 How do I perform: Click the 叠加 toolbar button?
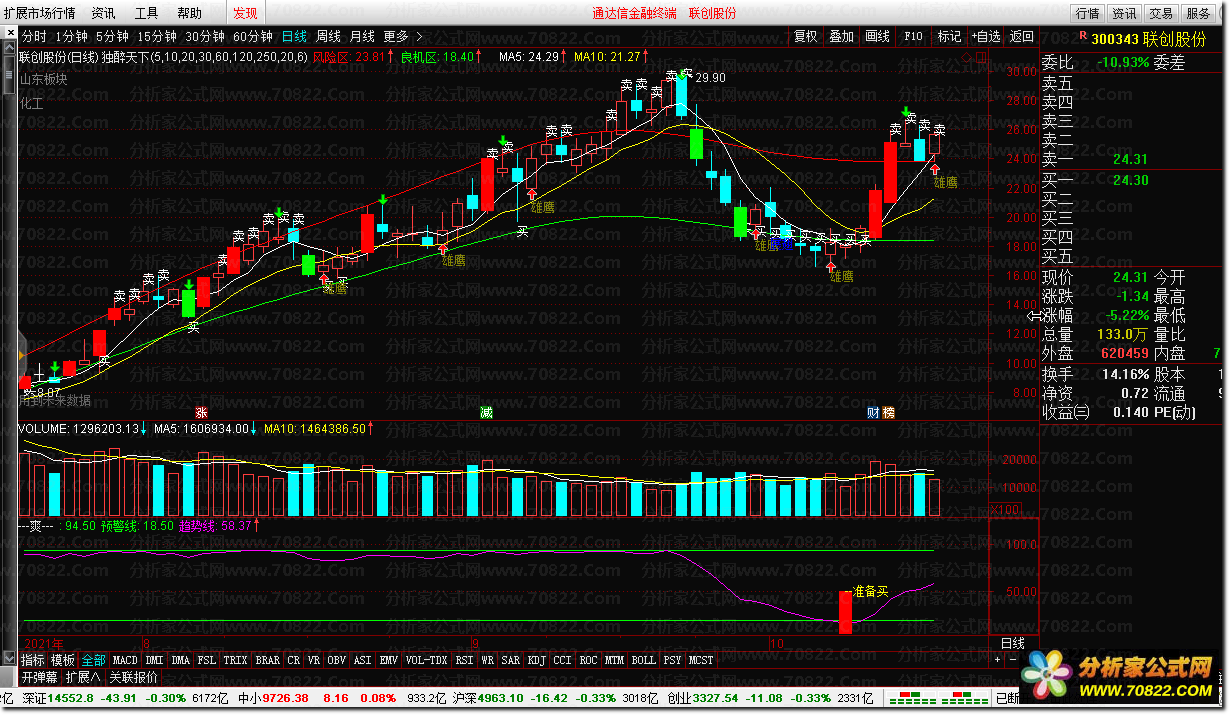tap(842, 36)
